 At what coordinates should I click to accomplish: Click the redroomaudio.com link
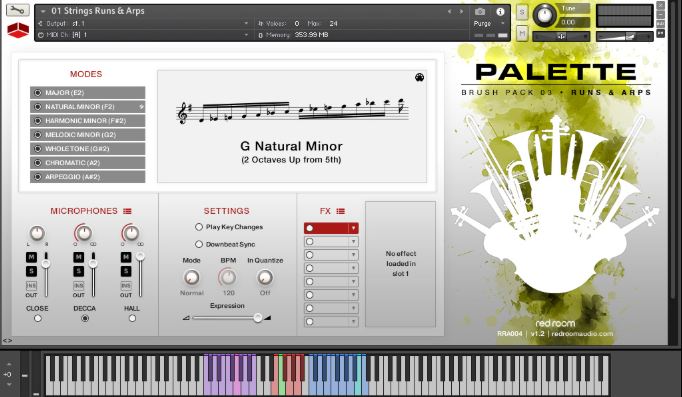pyautogui.click(x=582, y=334)
